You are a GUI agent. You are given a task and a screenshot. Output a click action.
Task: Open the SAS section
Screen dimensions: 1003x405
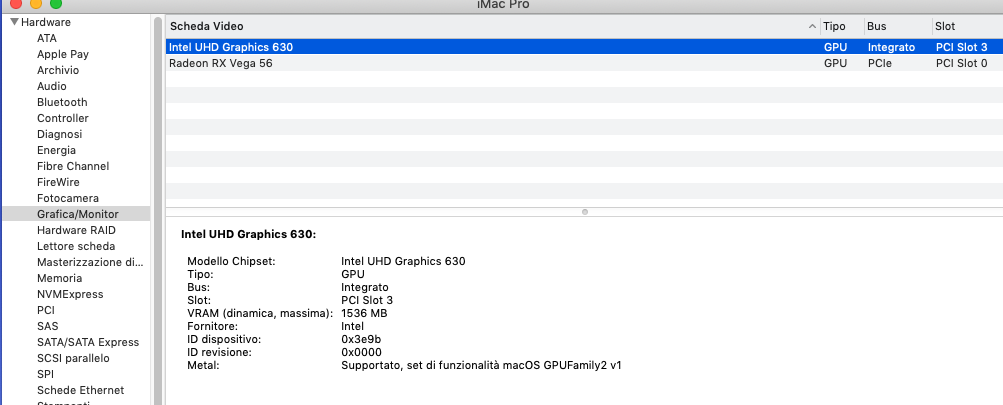(47, 326)
